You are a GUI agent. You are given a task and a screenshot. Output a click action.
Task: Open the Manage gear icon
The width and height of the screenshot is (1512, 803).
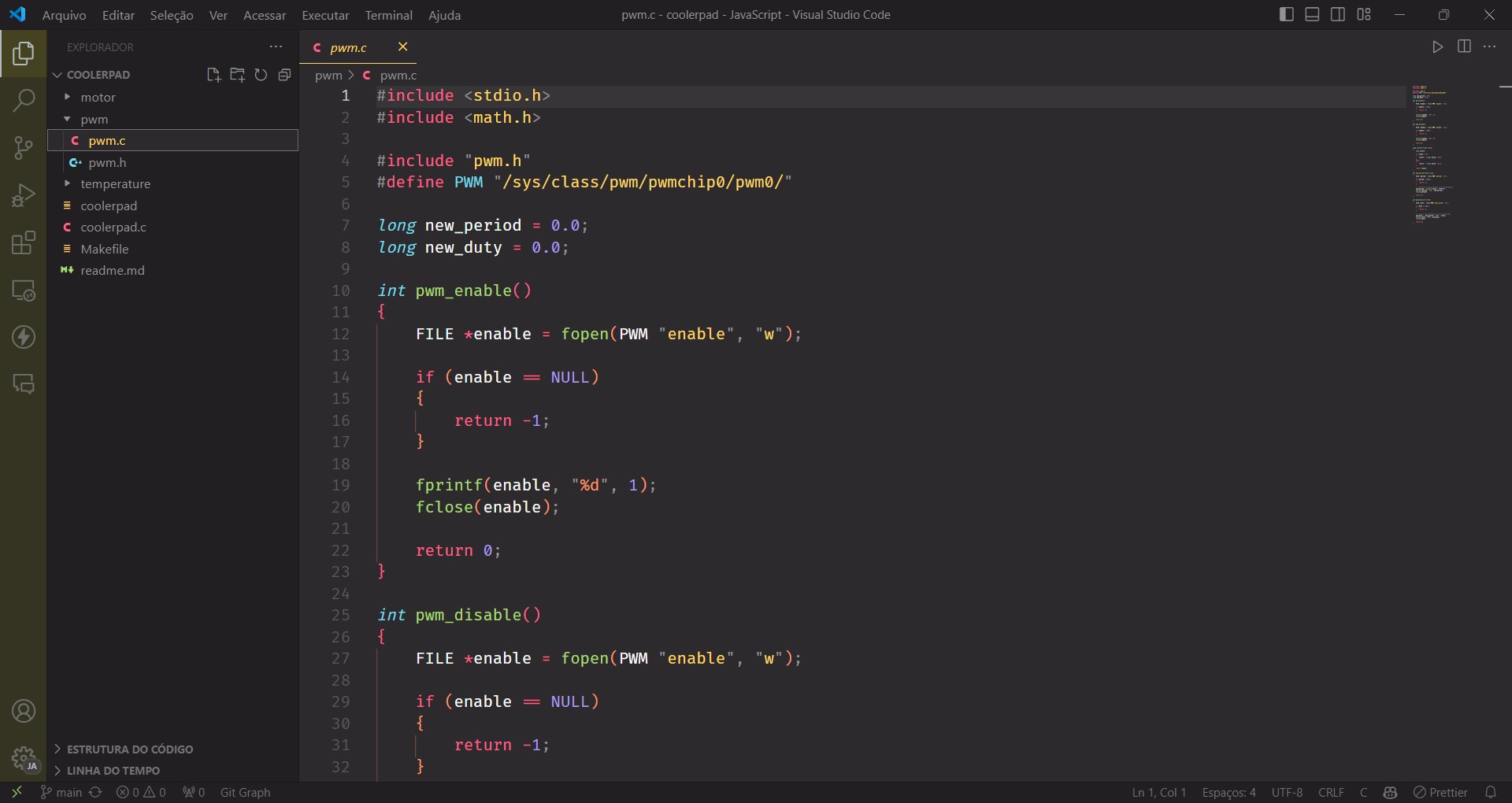coord(24,759)
